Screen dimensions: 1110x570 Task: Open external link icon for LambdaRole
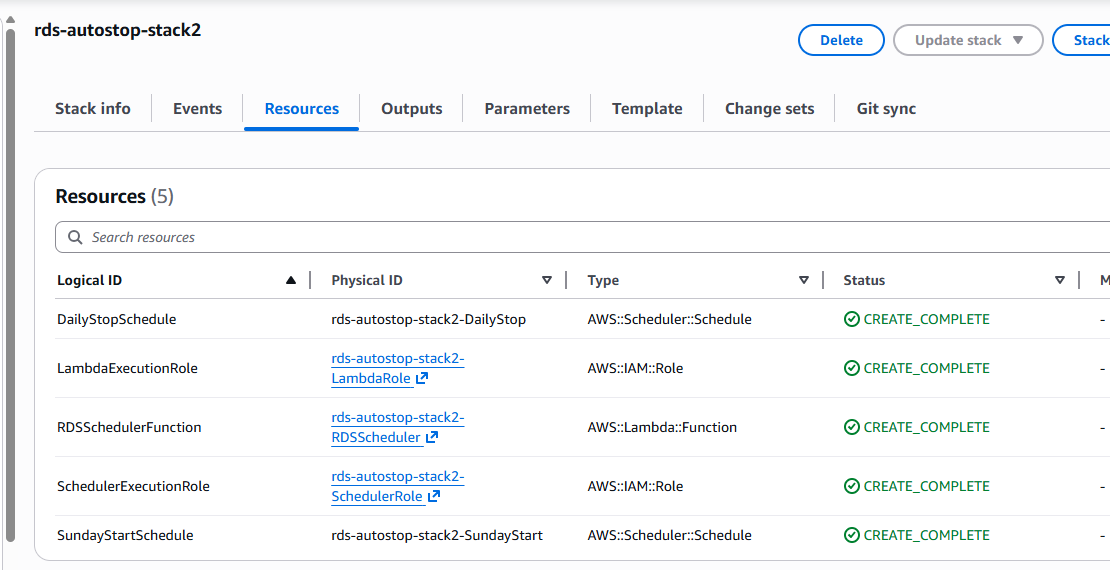[x=422, y=379]
